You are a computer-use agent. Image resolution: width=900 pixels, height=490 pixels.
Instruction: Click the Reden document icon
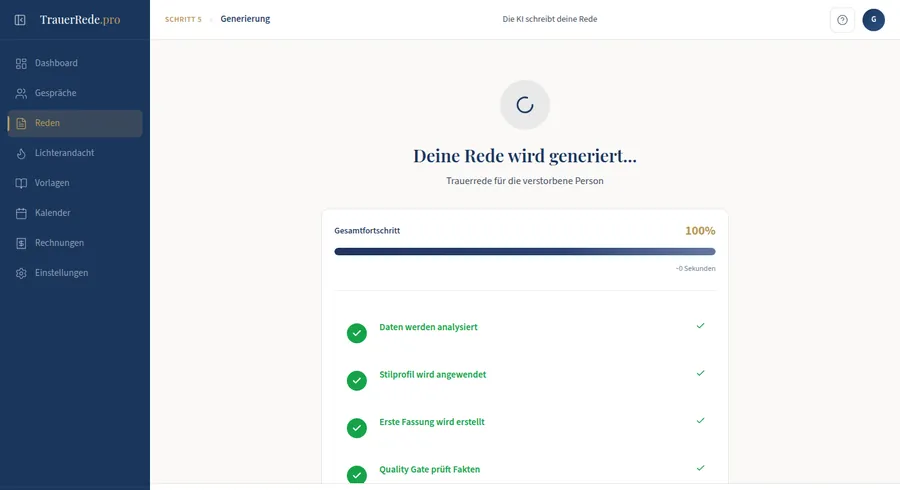(x=21, y=123)
